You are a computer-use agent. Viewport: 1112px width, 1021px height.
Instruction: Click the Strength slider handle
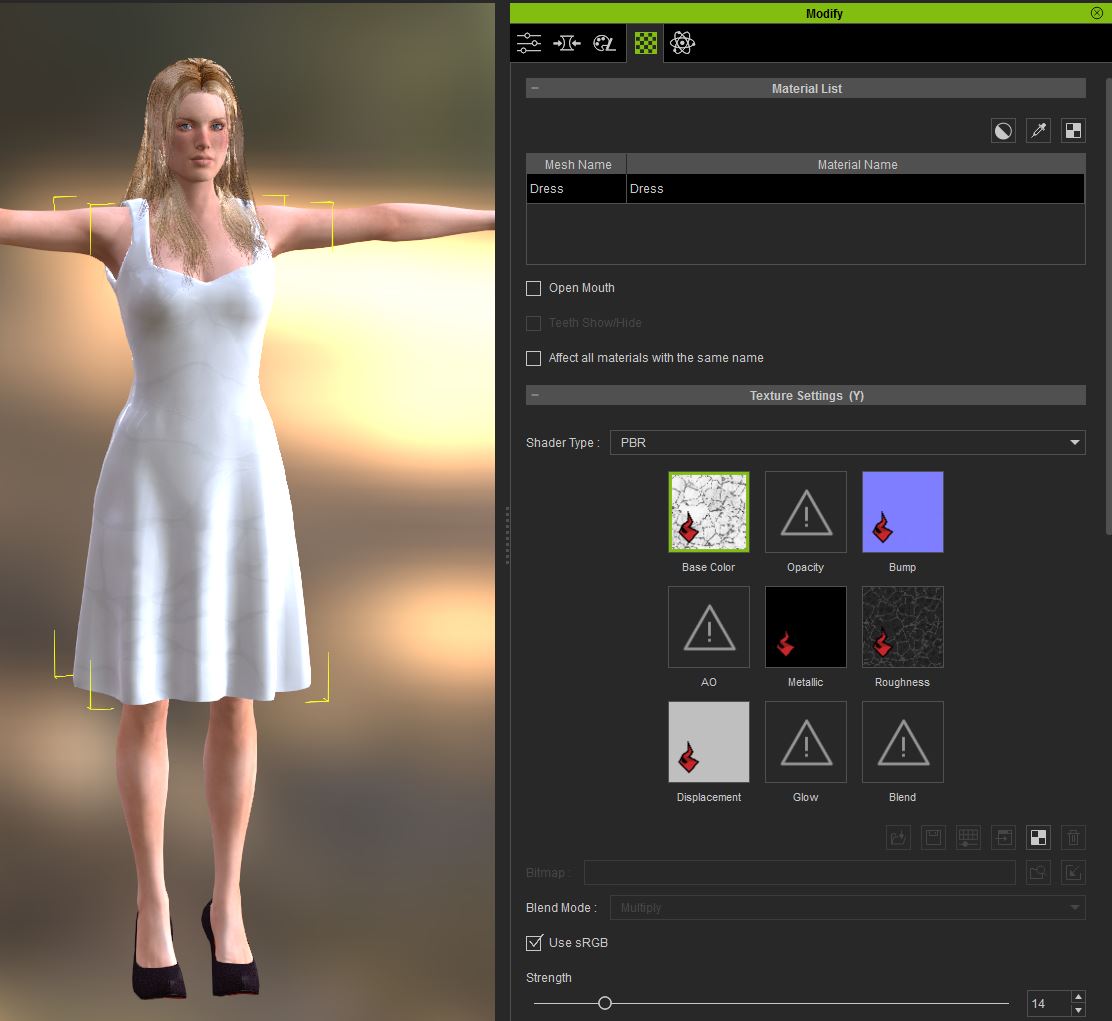[605, 1003]
